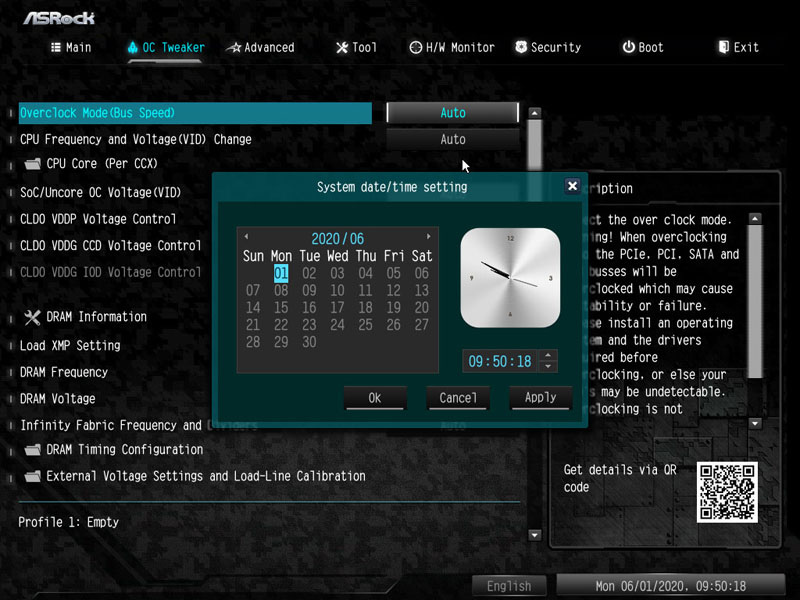Switch to the Security tab
Screen dimensions: 800x600
(548, 47)
